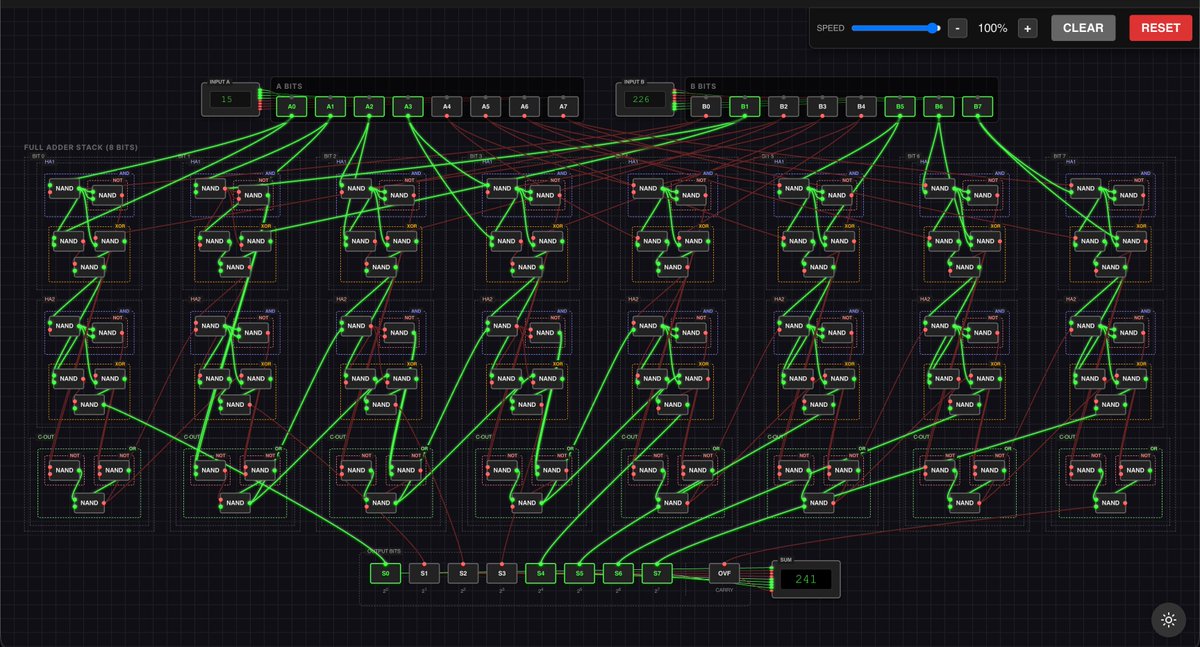Select output bit S0
1200x647 pixels.
pyautogui.click(x=385, y=573)
